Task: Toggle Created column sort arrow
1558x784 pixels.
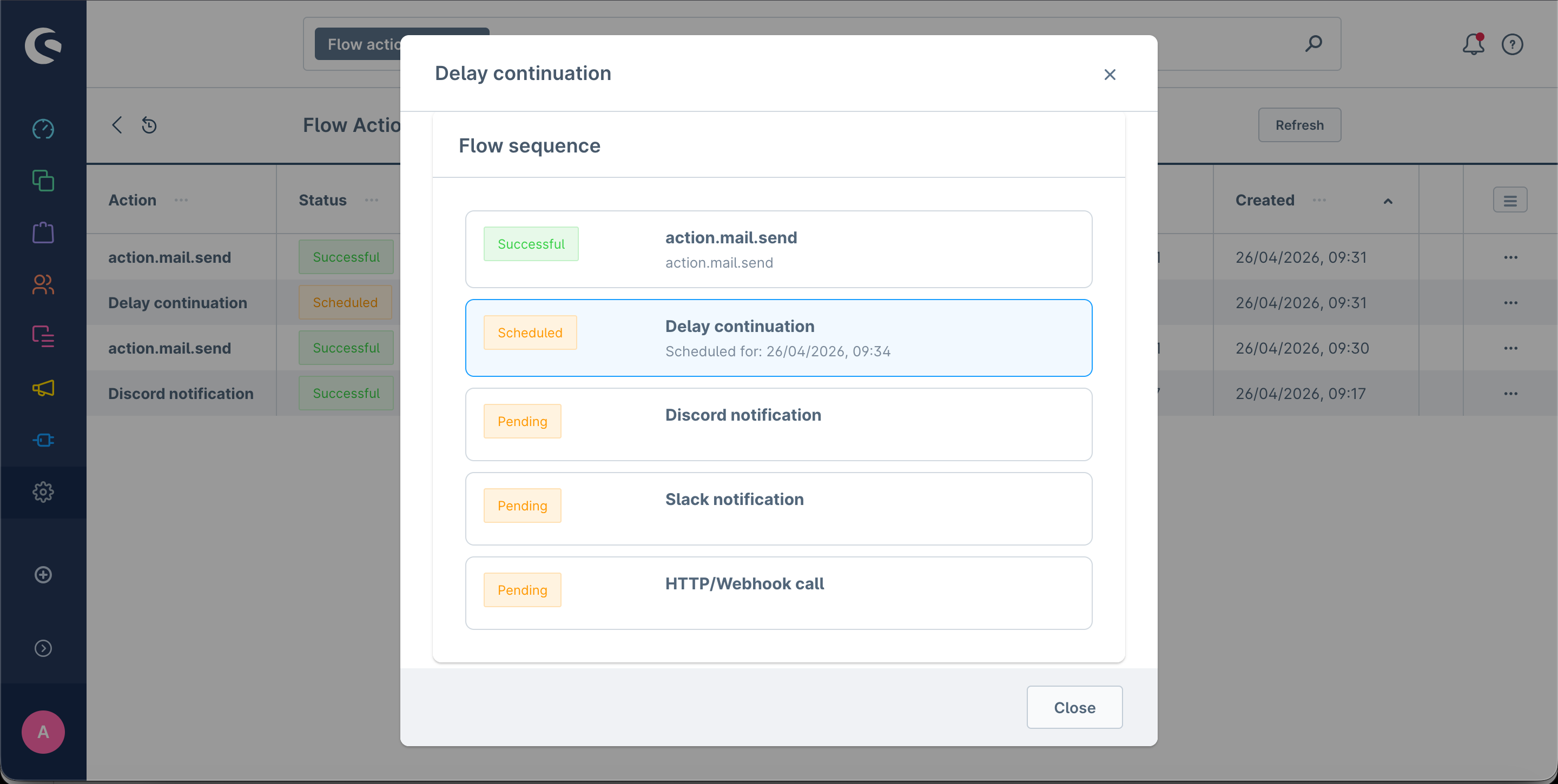Action: click(x=1388, y=201)
